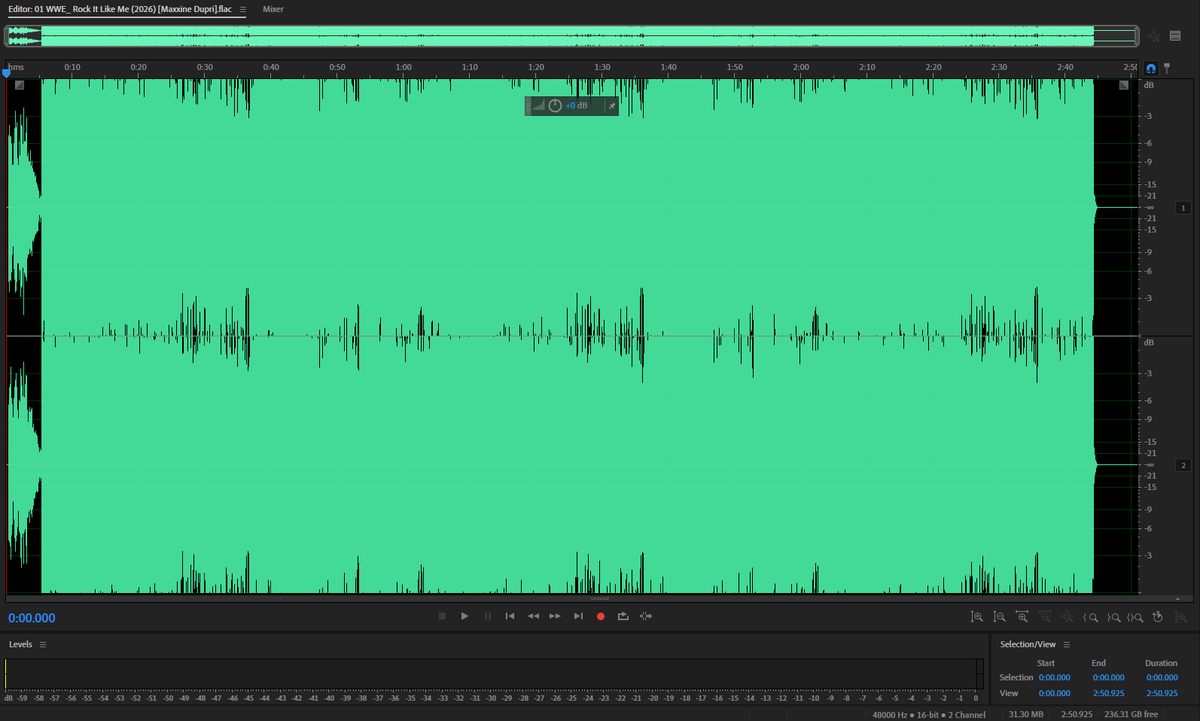Click the 48000 Hz 16-bit status text
The width and height of the screenshot is (1200, 721).
pos(929,715)
